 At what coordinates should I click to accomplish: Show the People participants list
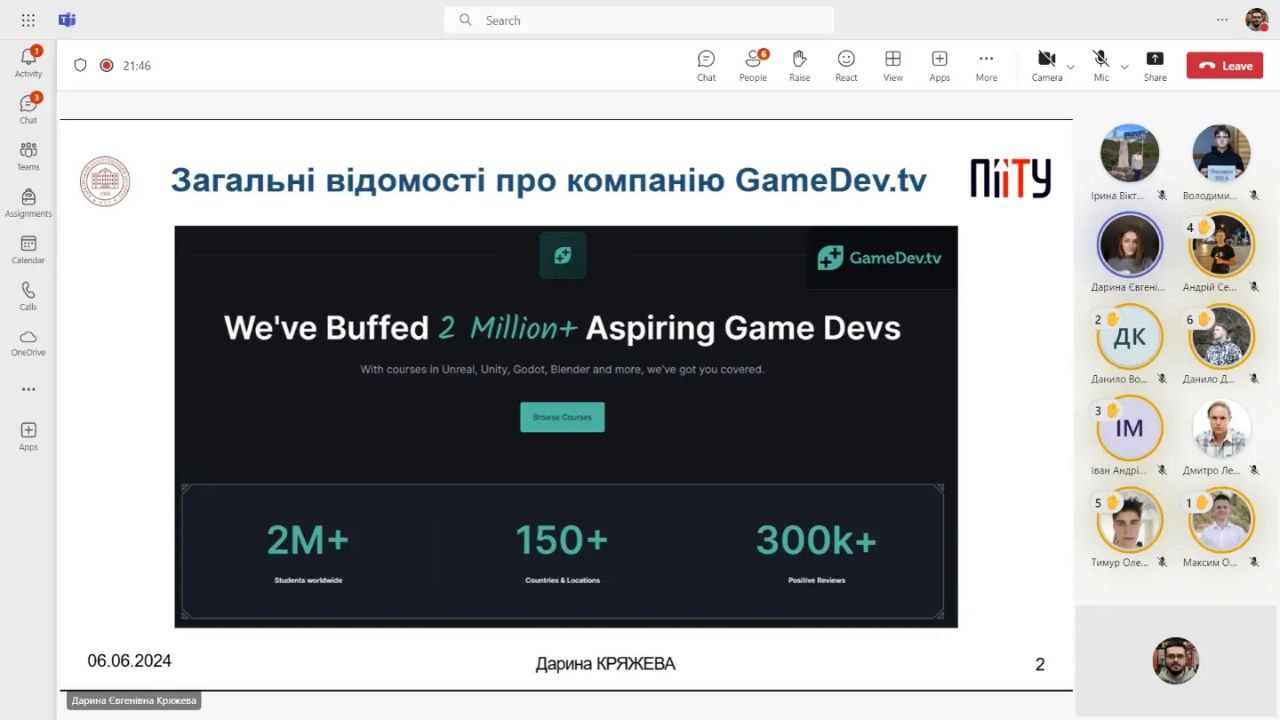(753, 65)
